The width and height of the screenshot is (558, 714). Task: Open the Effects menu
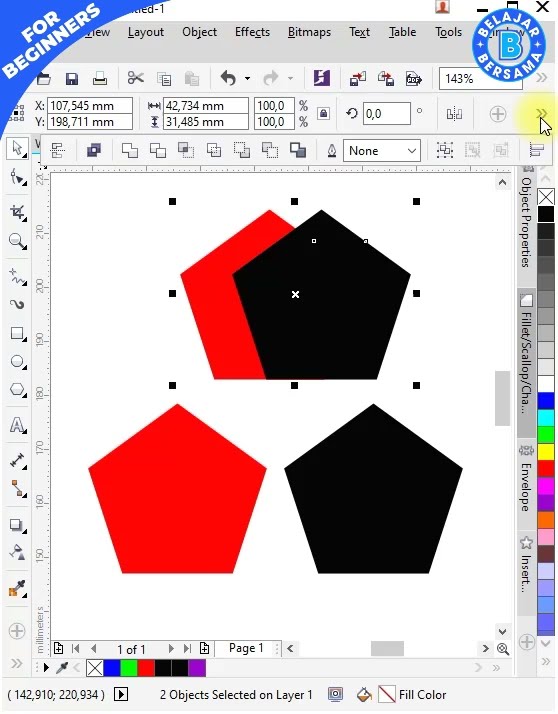[x=252, y=32]
